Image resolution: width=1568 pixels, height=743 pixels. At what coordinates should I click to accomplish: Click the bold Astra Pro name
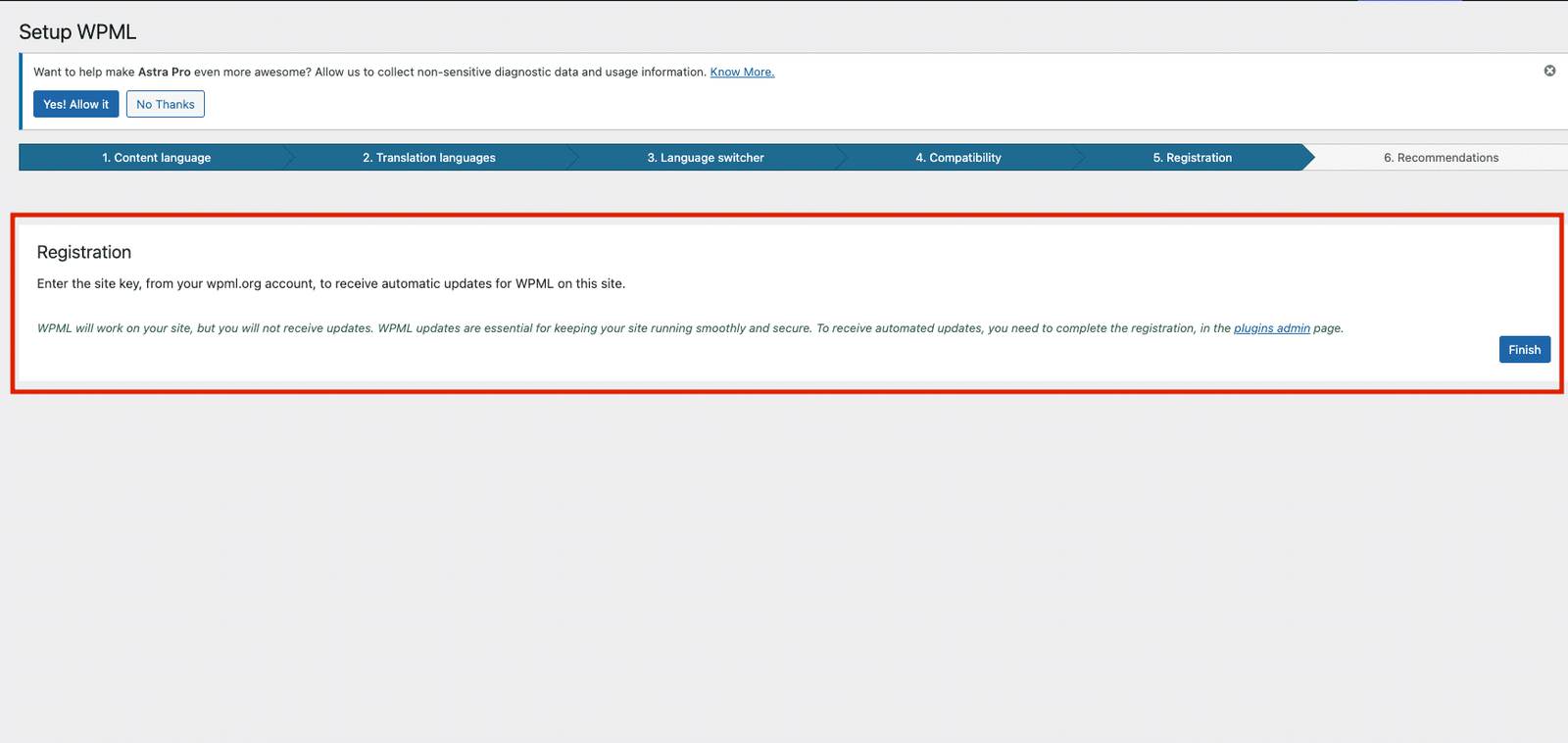tap(164, 73)
